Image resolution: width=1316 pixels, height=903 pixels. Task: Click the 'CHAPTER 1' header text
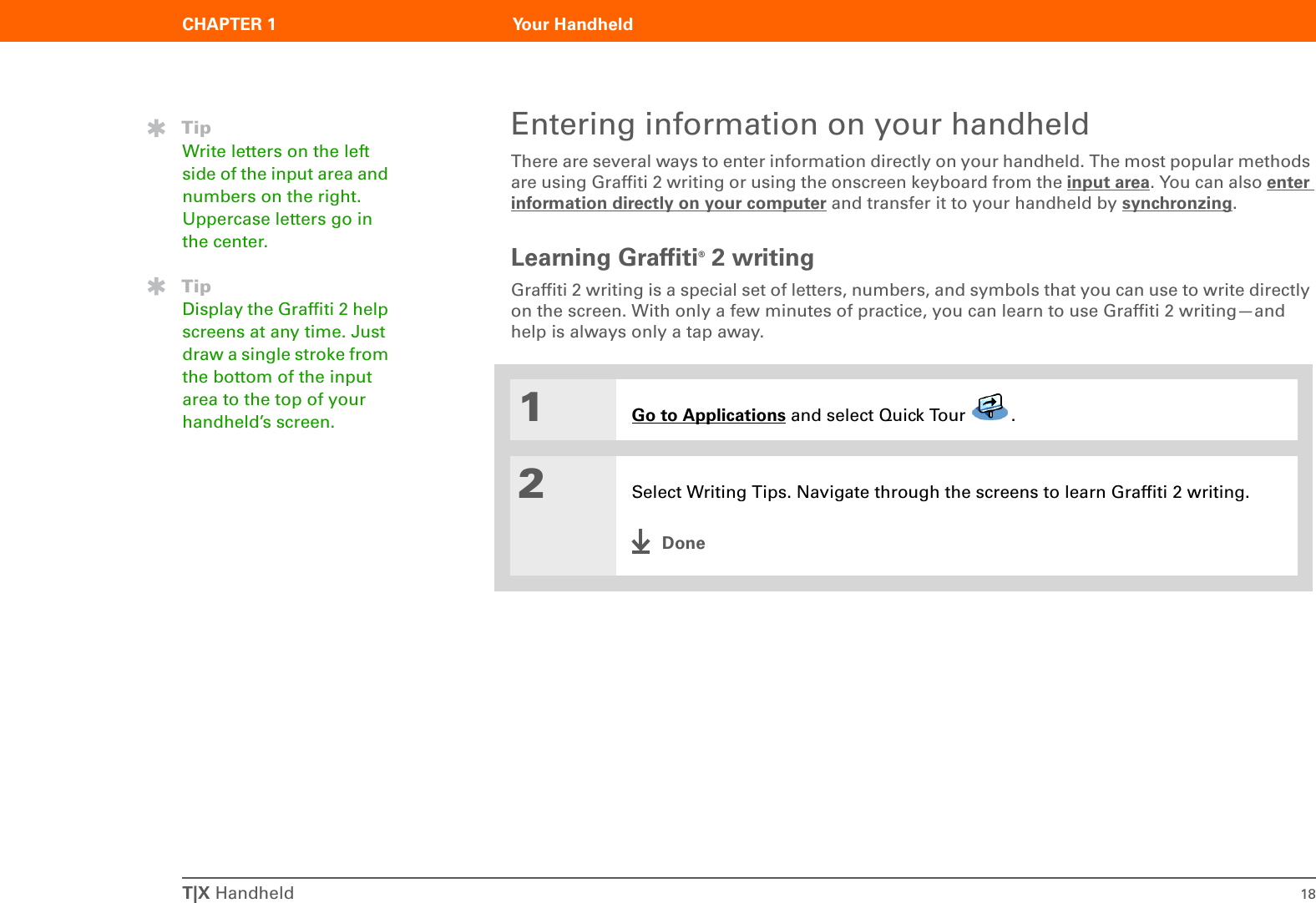tap(229, 24)
